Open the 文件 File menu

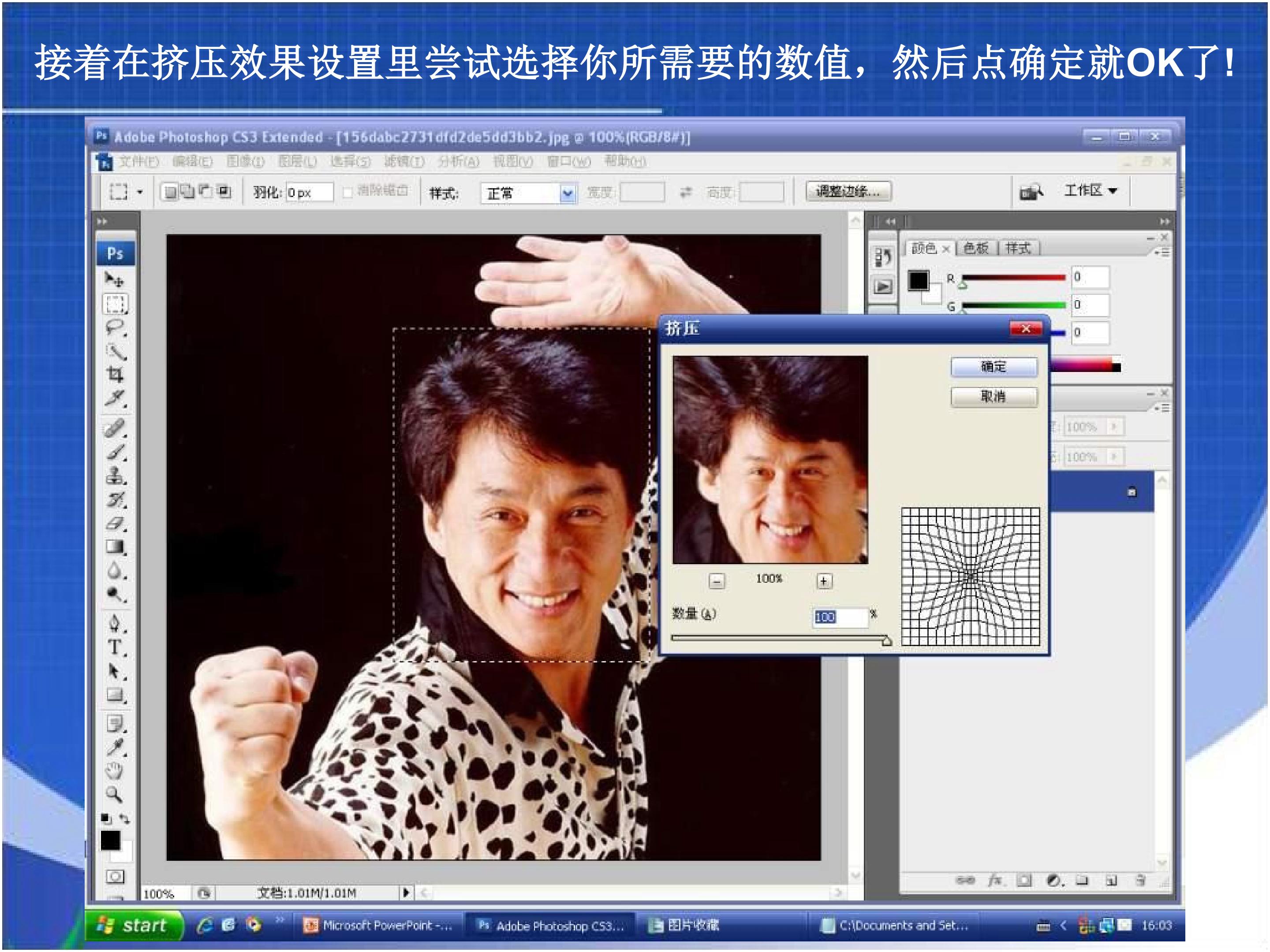[138, 162]
